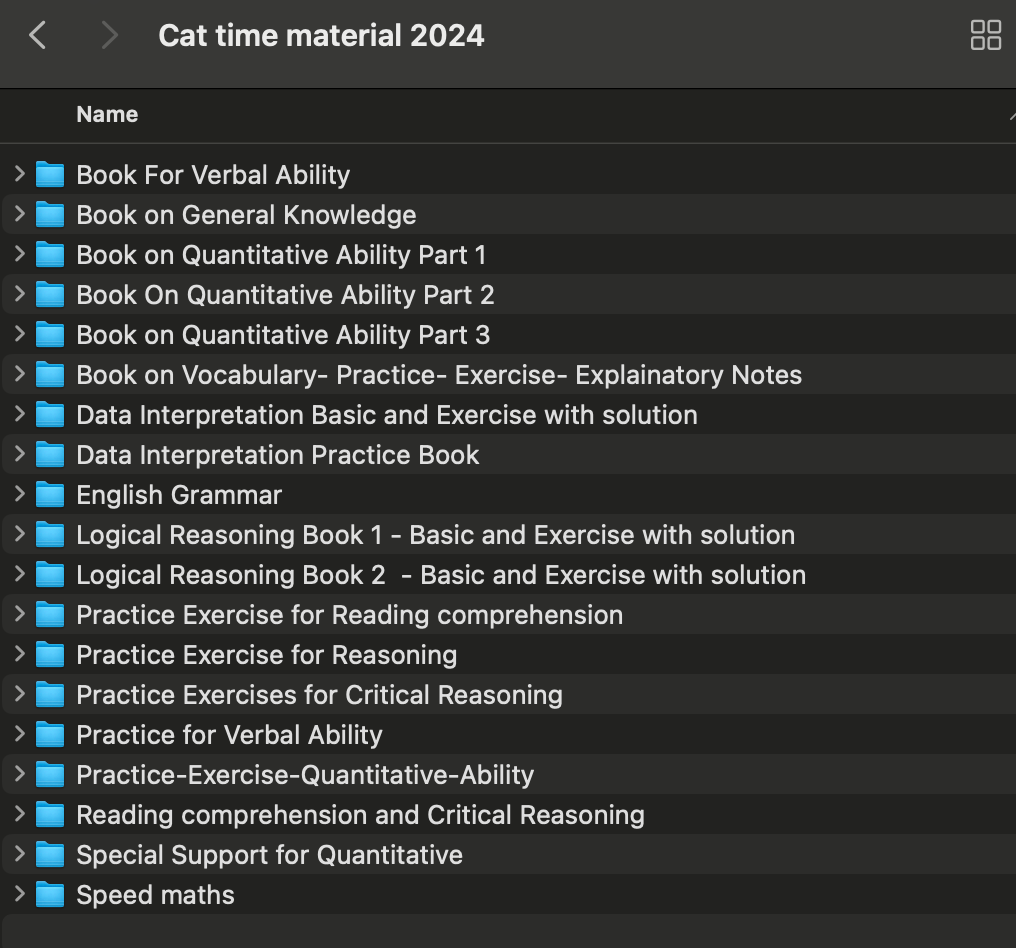Click the Cat time material 2024 title

pos(321,36)
